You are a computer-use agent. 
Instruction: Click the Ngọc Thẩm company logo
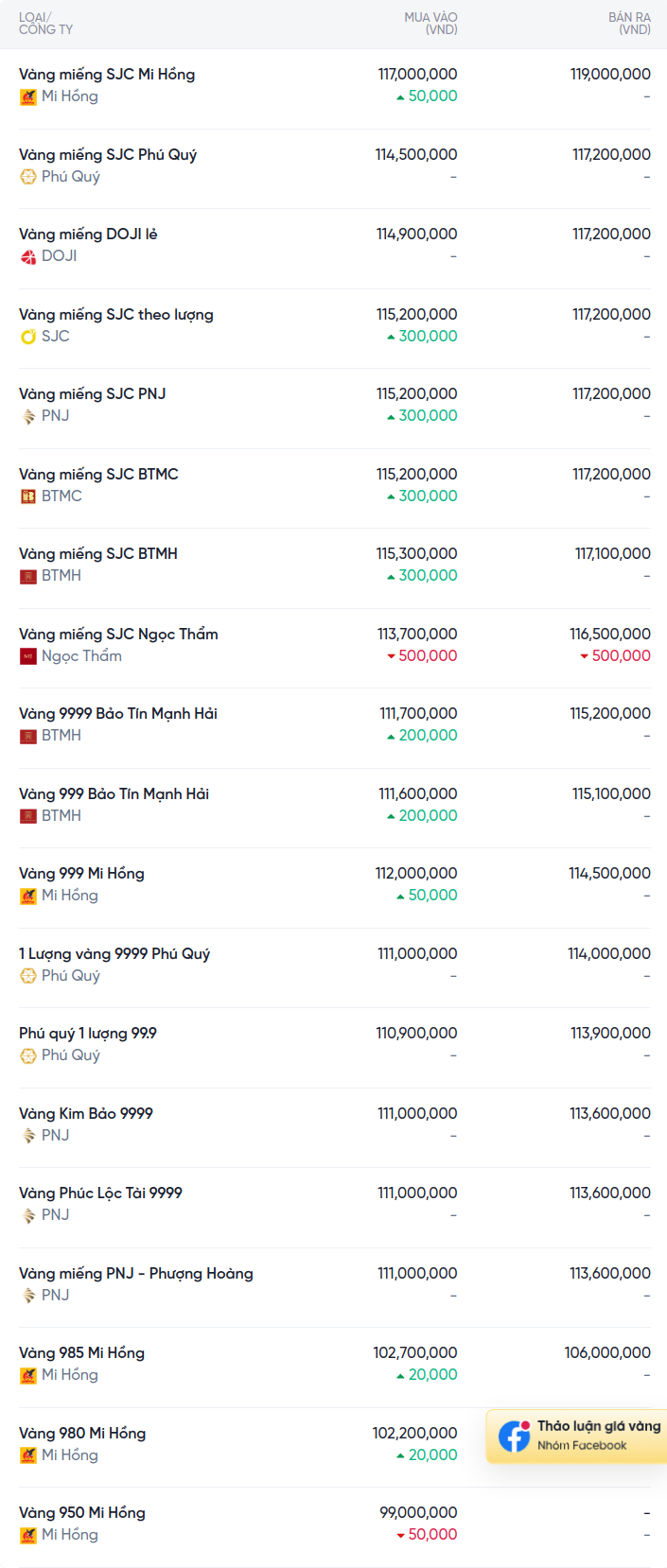tap(28, 656)
